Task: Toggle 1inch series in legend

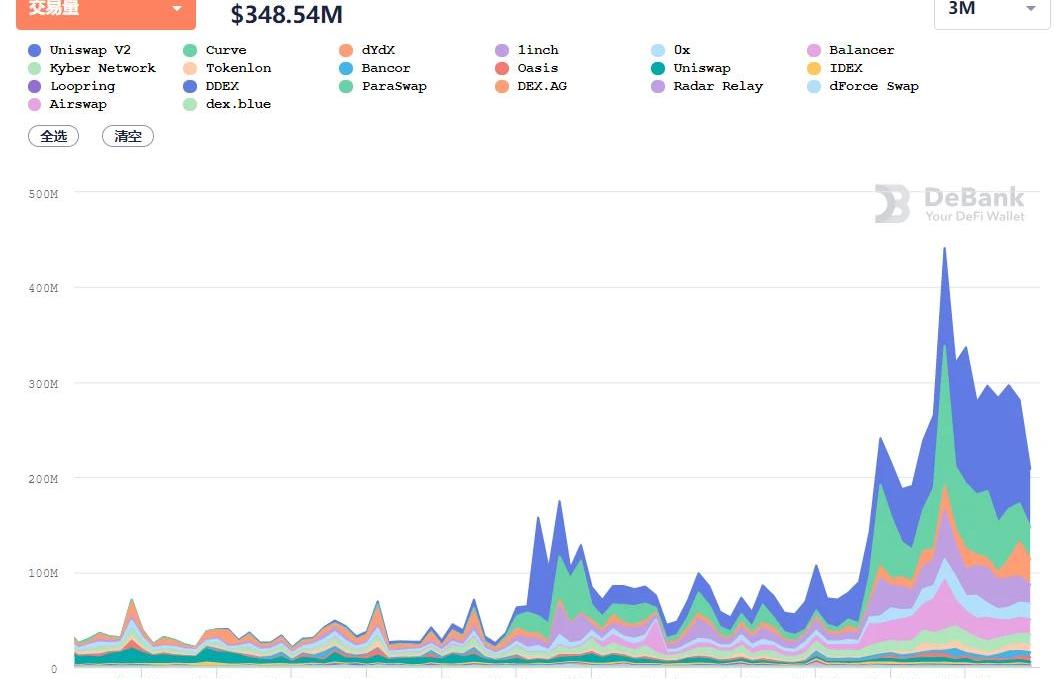Action: coord(527,50)
